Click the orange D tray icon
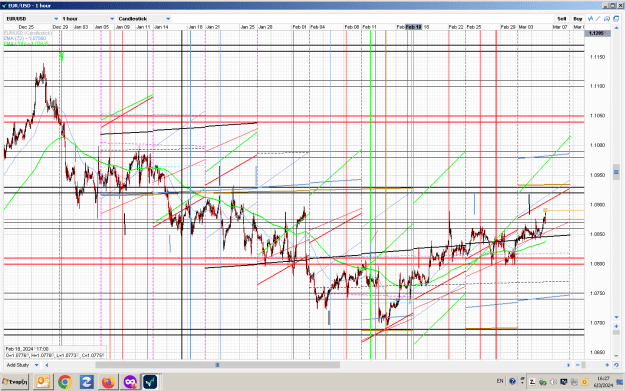 (584, 382)
